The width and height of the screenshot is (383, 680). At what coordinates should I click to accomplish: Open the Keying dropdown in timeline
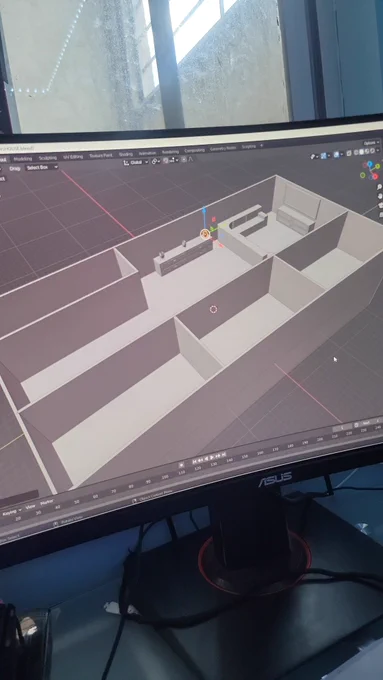[11, 512]
